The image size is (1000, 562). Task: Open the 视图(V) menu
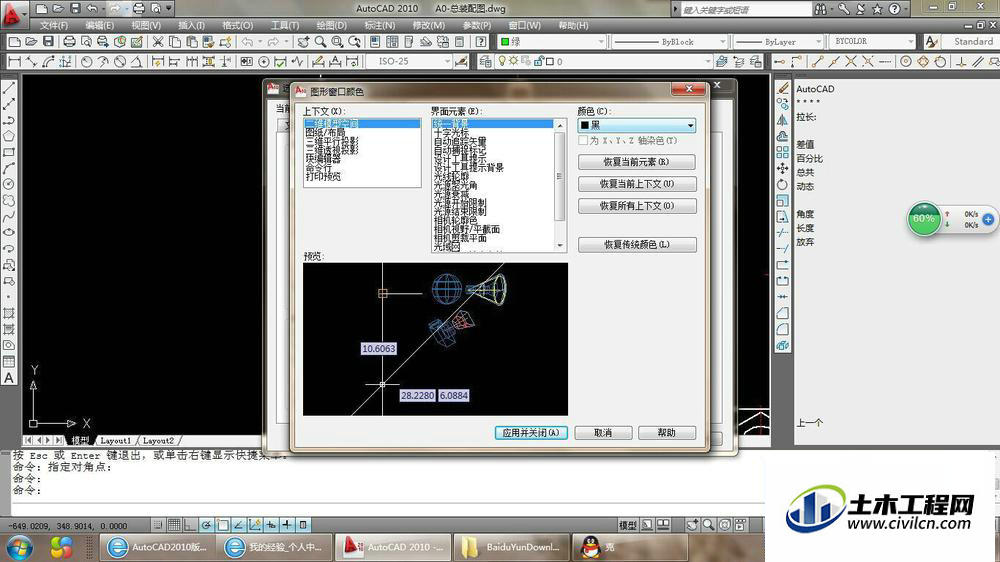click(146, 26)
